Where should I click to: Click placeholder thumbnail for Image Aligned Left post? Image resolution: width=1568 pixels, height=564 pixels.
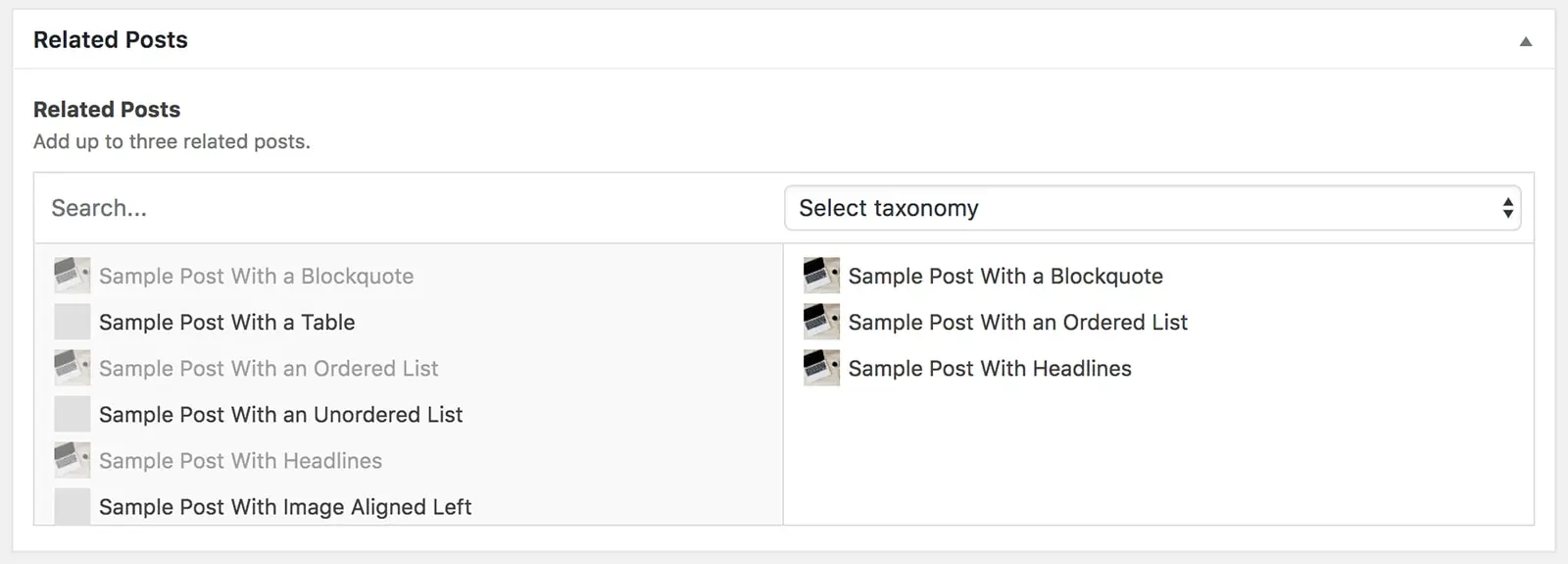coord(73,505)
